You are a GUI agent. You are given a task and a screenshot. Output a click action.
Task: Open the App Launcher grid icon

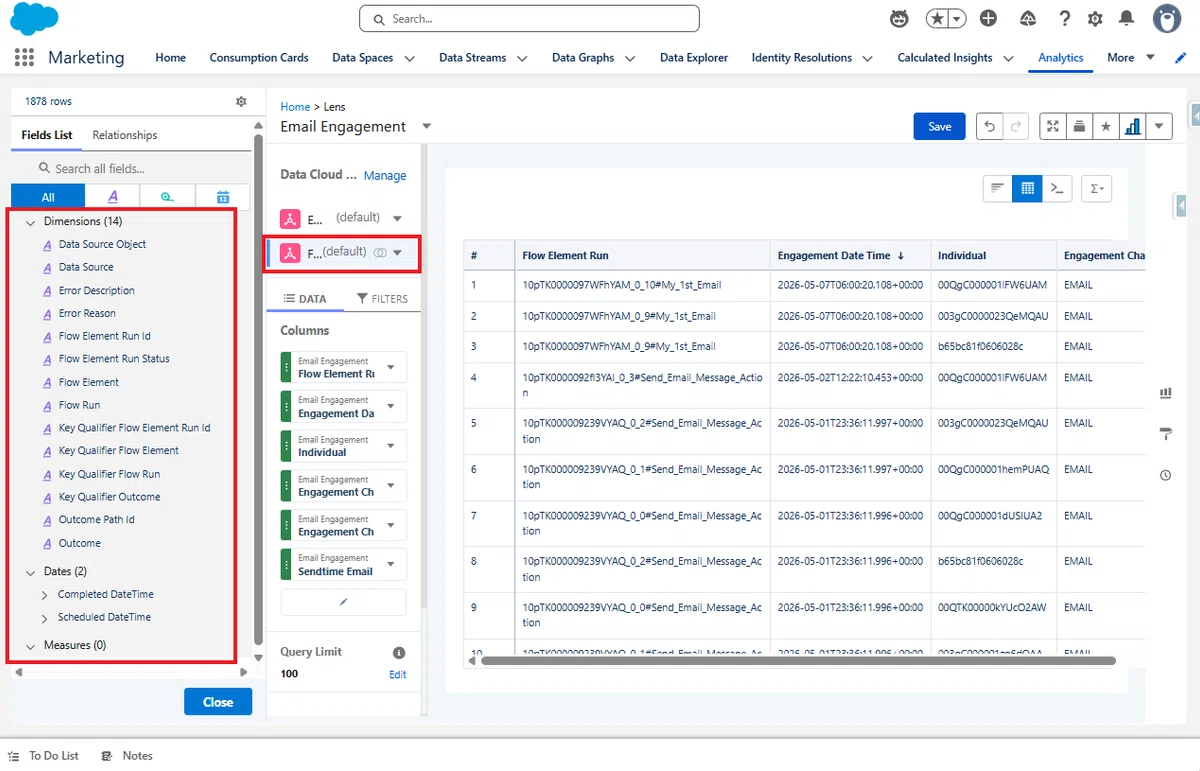point(24,57)
